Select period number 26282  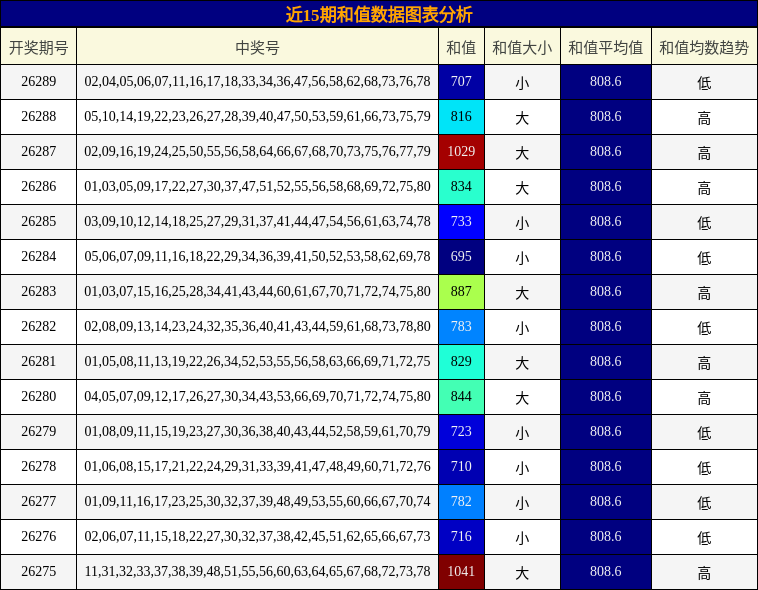39,326
